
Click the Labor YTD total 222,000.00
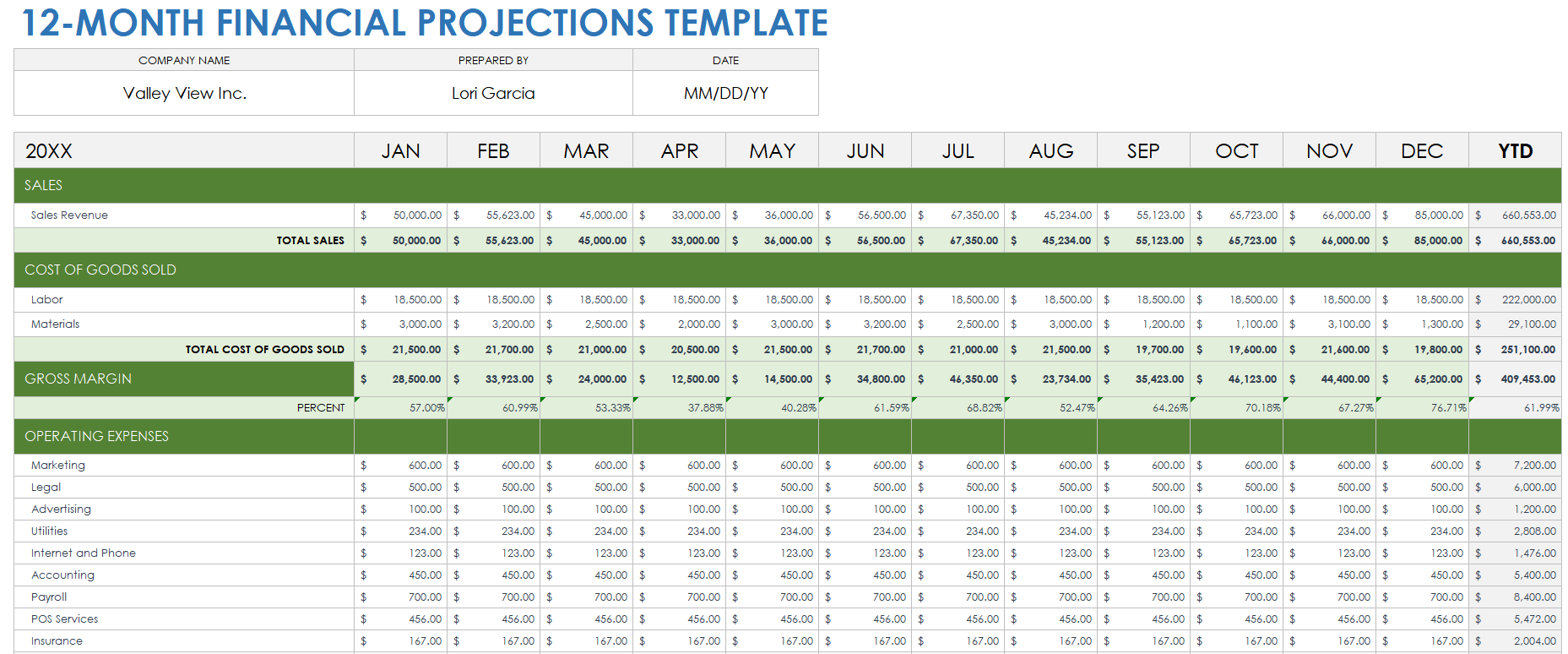(1528, 300)
